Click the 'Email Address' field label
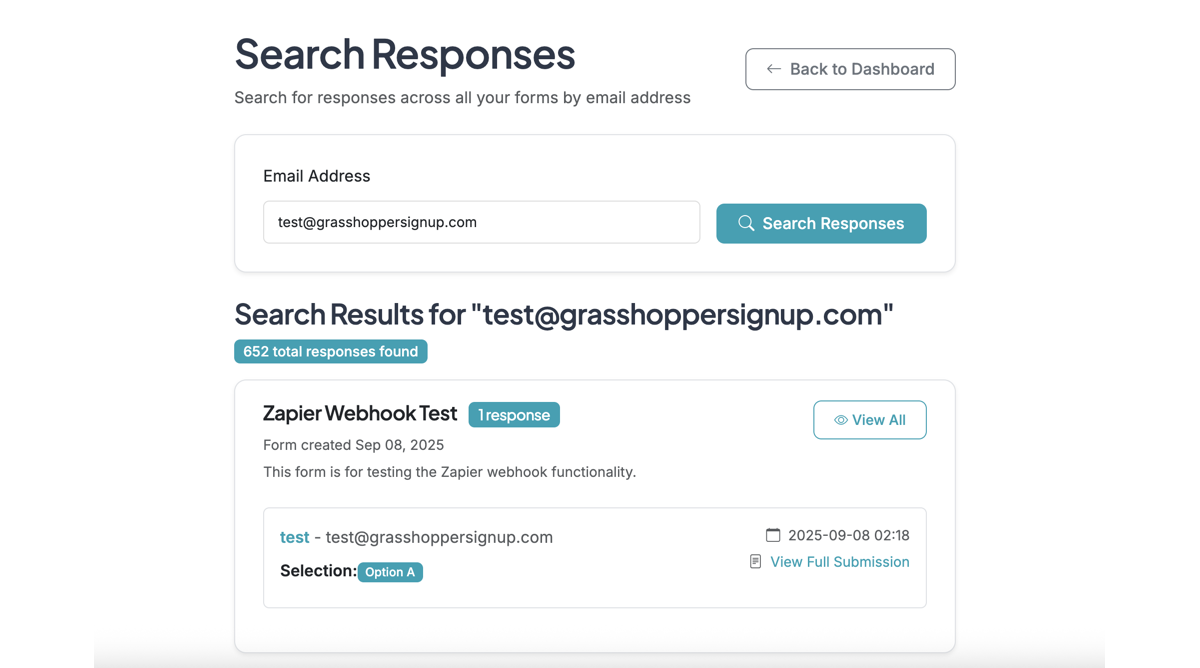Image resolution: width=1200 pixels, height=668 pixels. click(317, 176)
